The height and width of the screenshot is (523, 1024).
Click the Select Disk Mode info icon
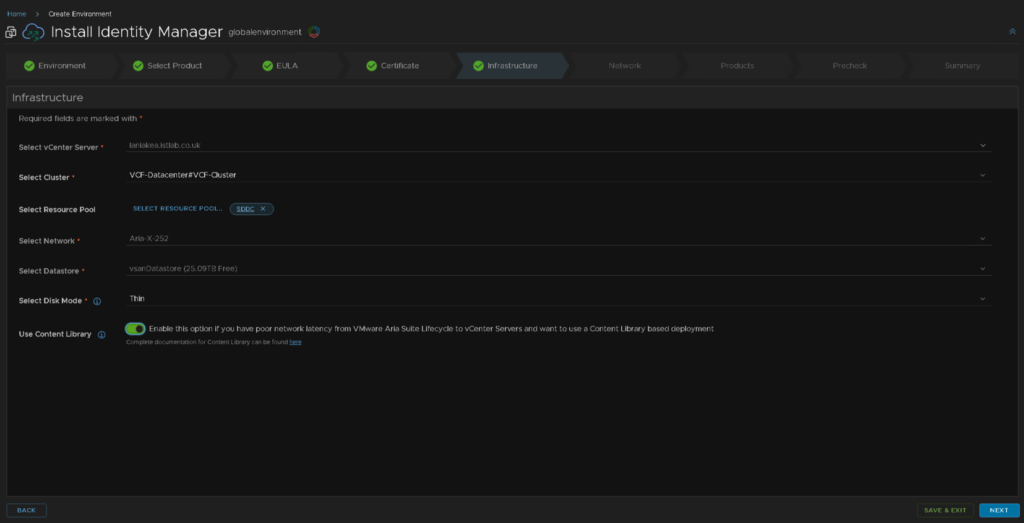coord(97,301)
